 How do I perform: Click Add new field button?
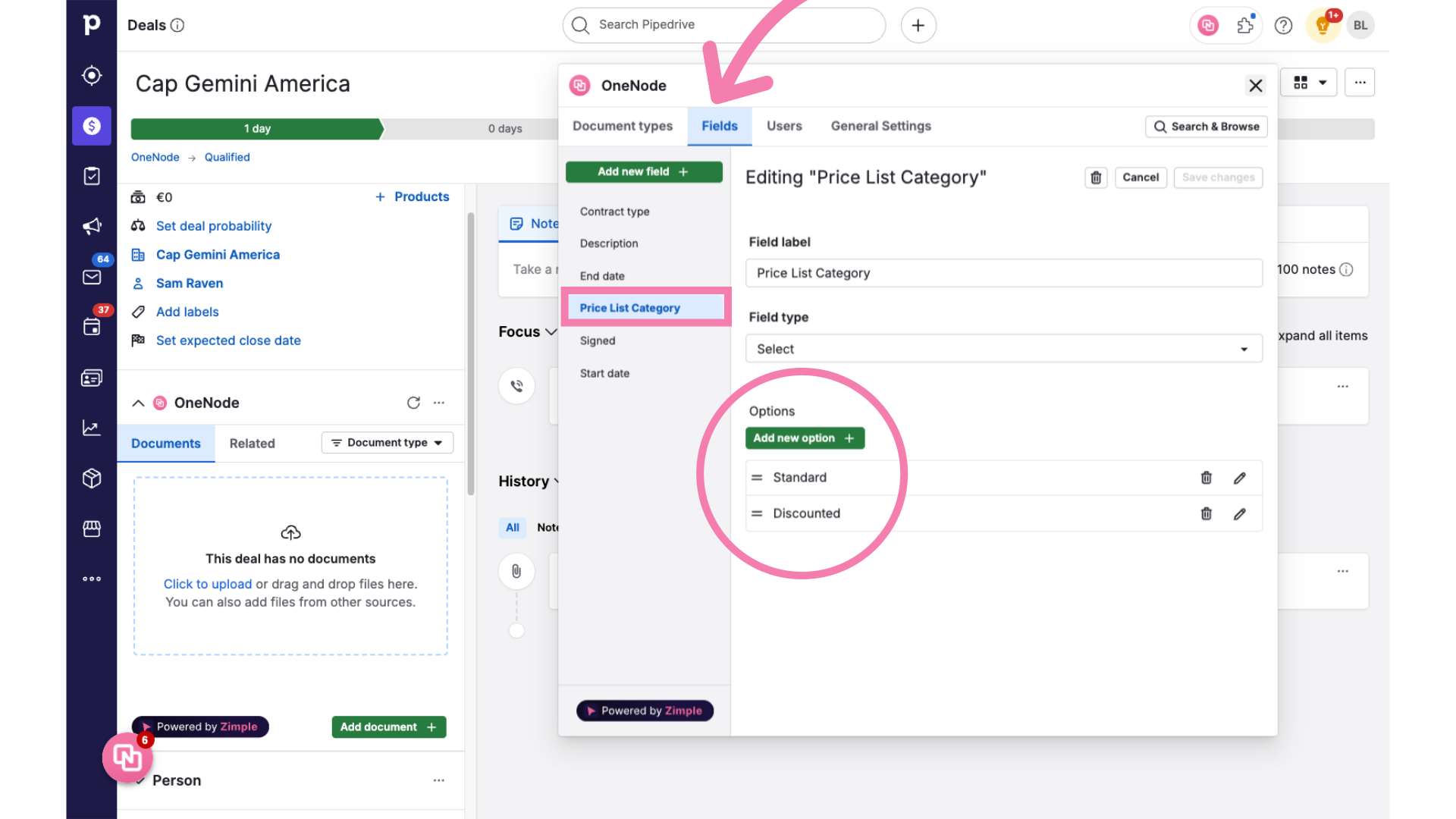coord(644,172)
